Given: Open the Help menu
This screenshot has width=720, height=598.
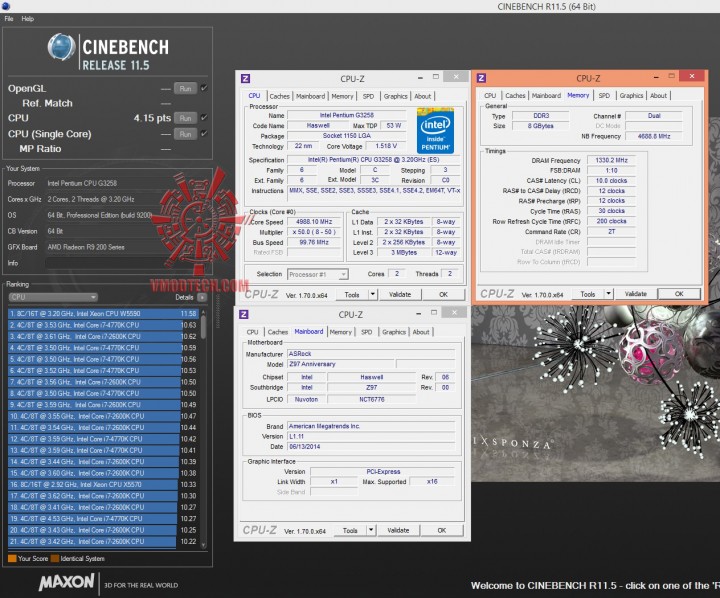Looking at the screenshot, I should (28, 19).
